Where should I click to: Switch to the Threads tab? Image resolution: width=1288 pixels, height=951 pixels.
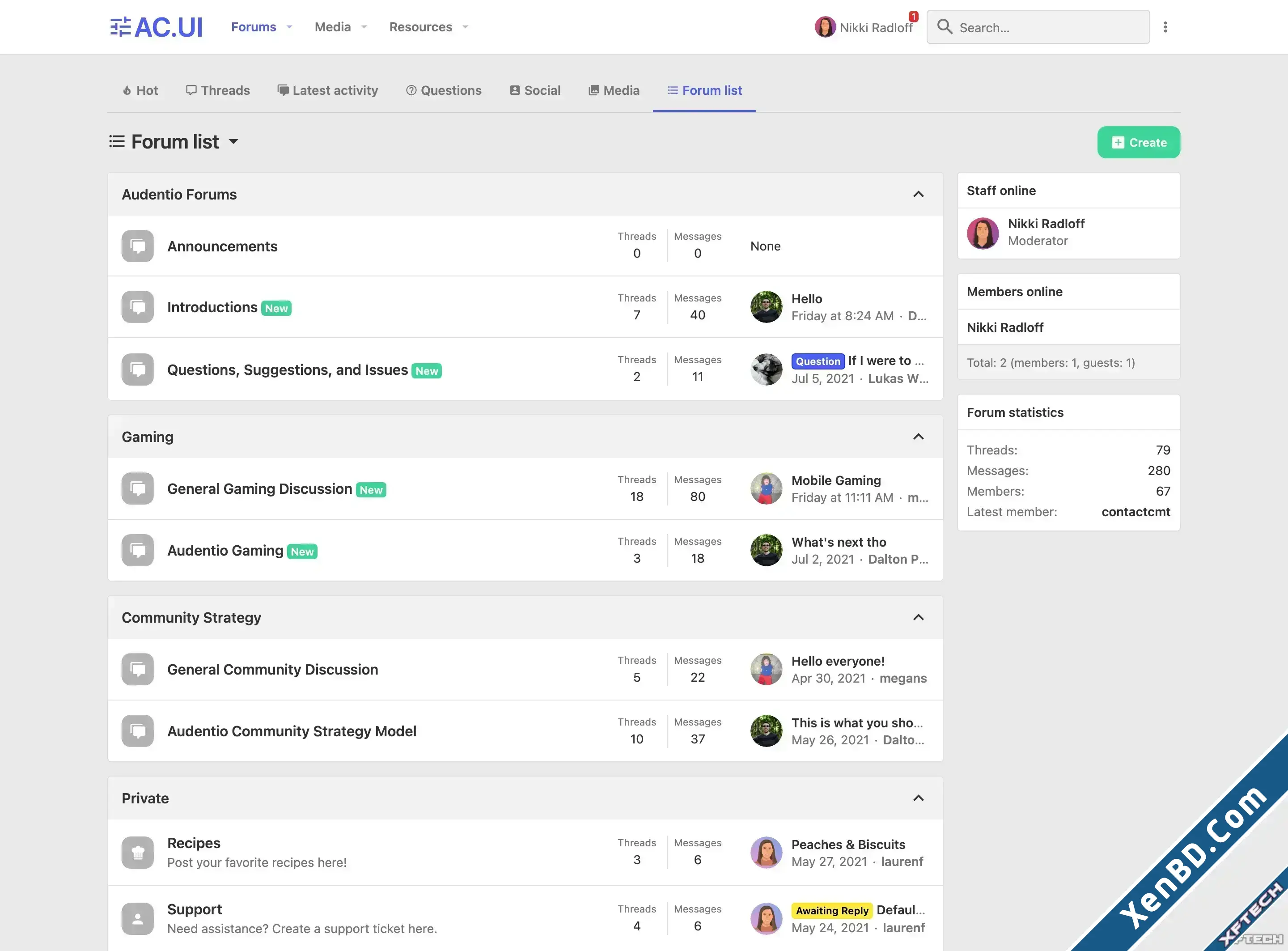(217, 90)
